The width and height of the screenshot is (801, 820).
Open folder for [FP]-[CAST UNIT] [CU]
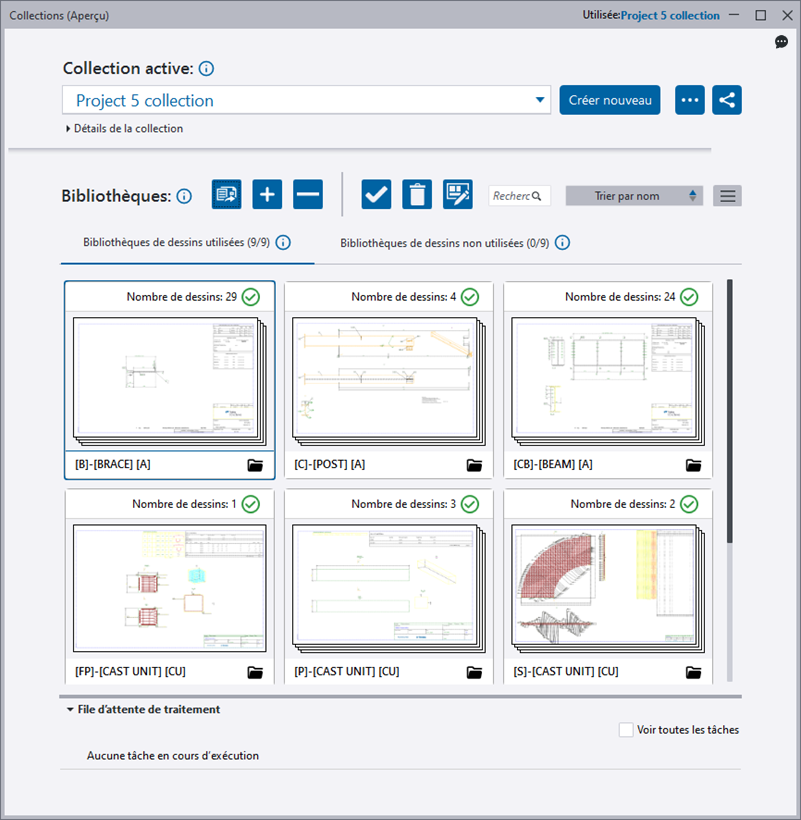(x=255, y=672)
